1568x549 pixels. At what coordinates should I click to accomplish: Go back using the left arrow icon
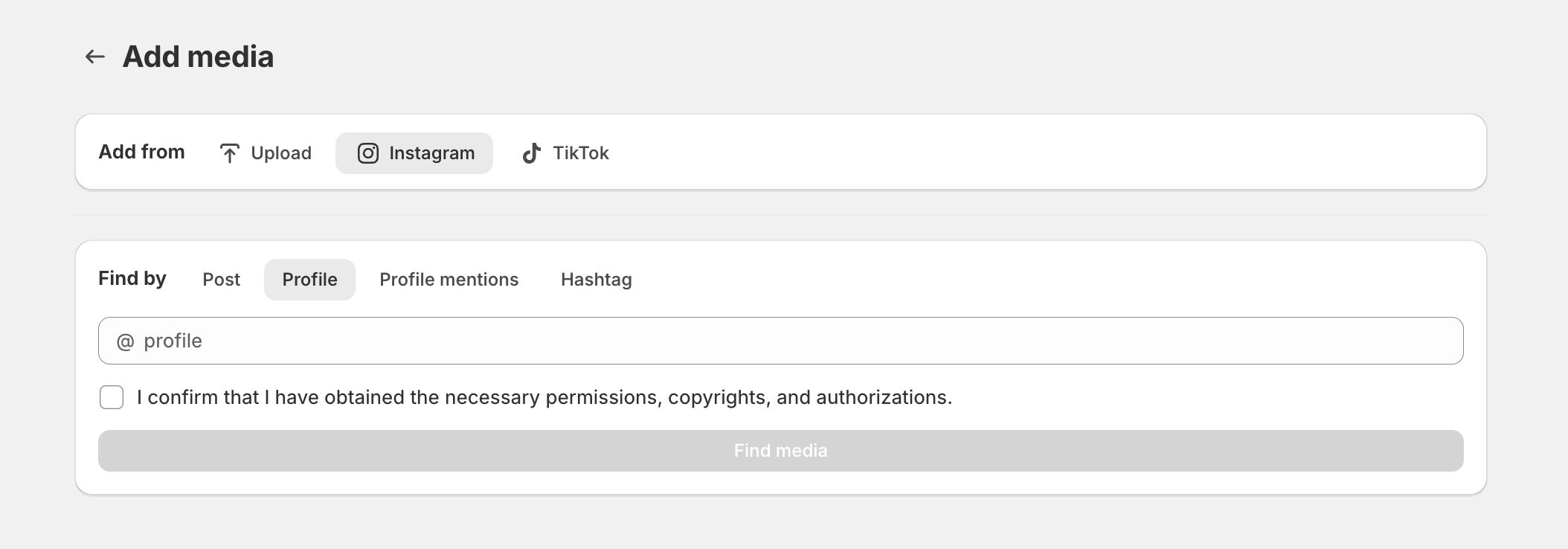coord(95,57)
